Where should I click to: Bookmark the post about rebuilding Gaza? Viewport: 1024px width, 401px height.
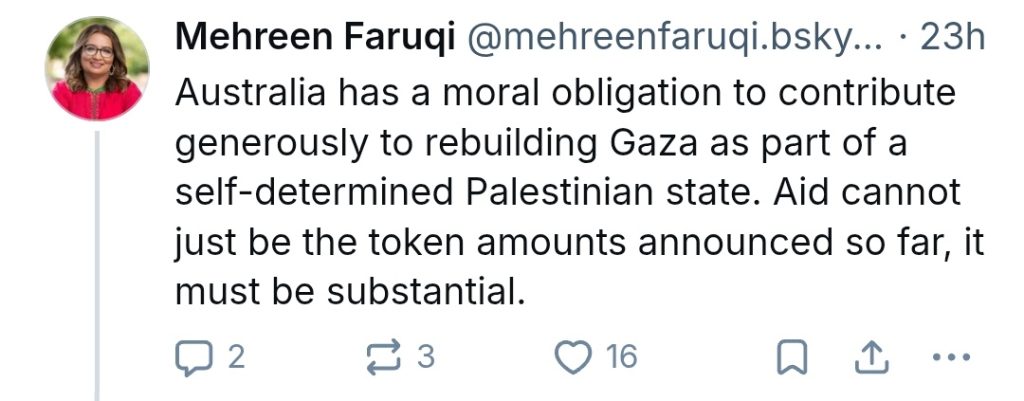[x=793, y=357]
